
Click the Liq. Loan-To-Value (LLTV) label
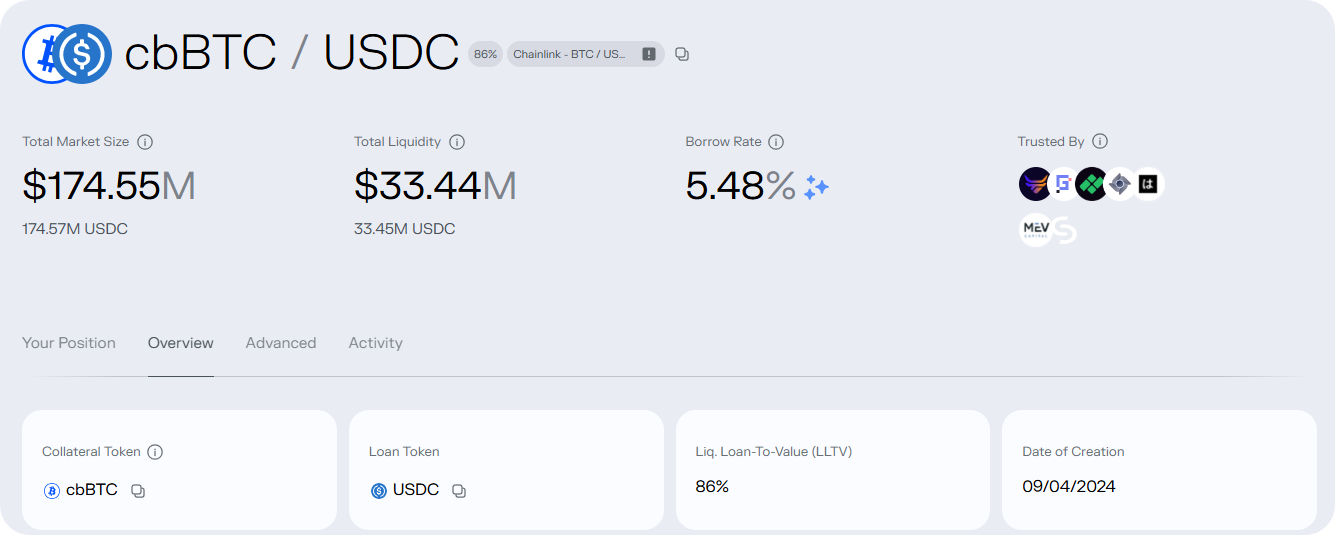(774, 452)
